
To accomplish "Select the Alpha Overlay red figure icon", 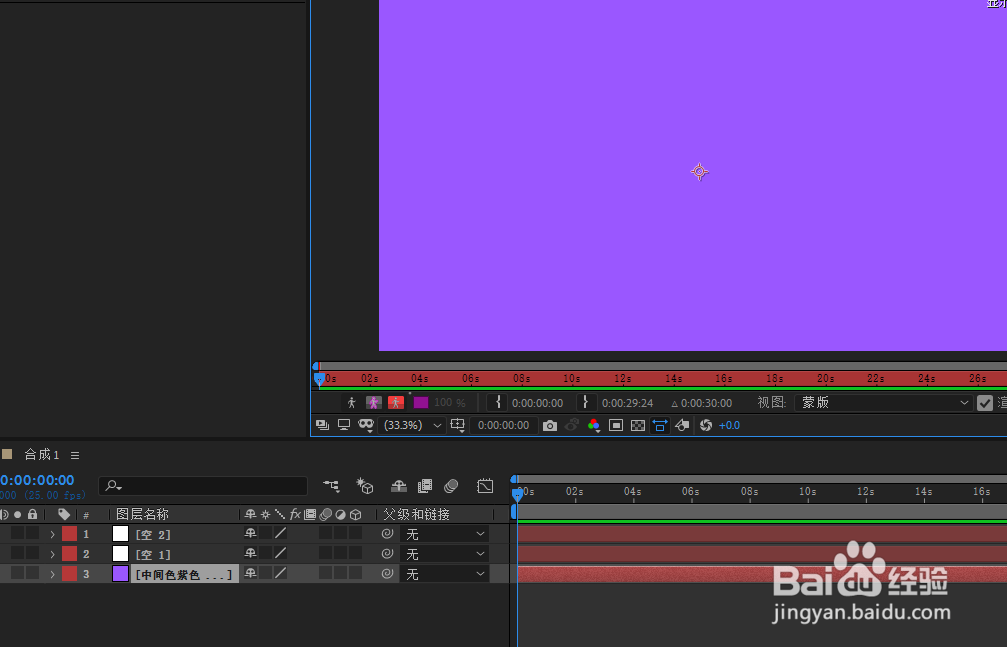I will pyautogui.click(x=396, y=403).
